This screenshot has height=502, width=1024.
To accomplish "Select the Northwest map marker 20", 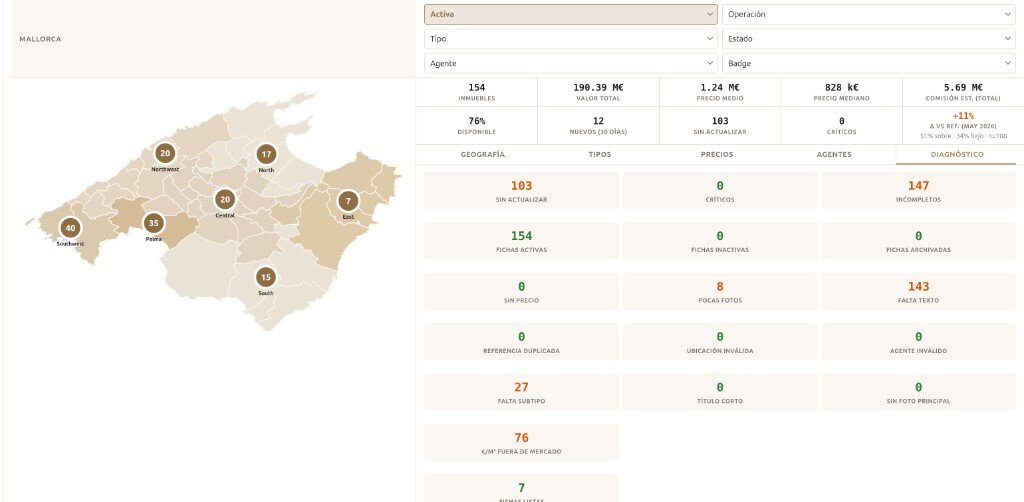I will (165, 153).
